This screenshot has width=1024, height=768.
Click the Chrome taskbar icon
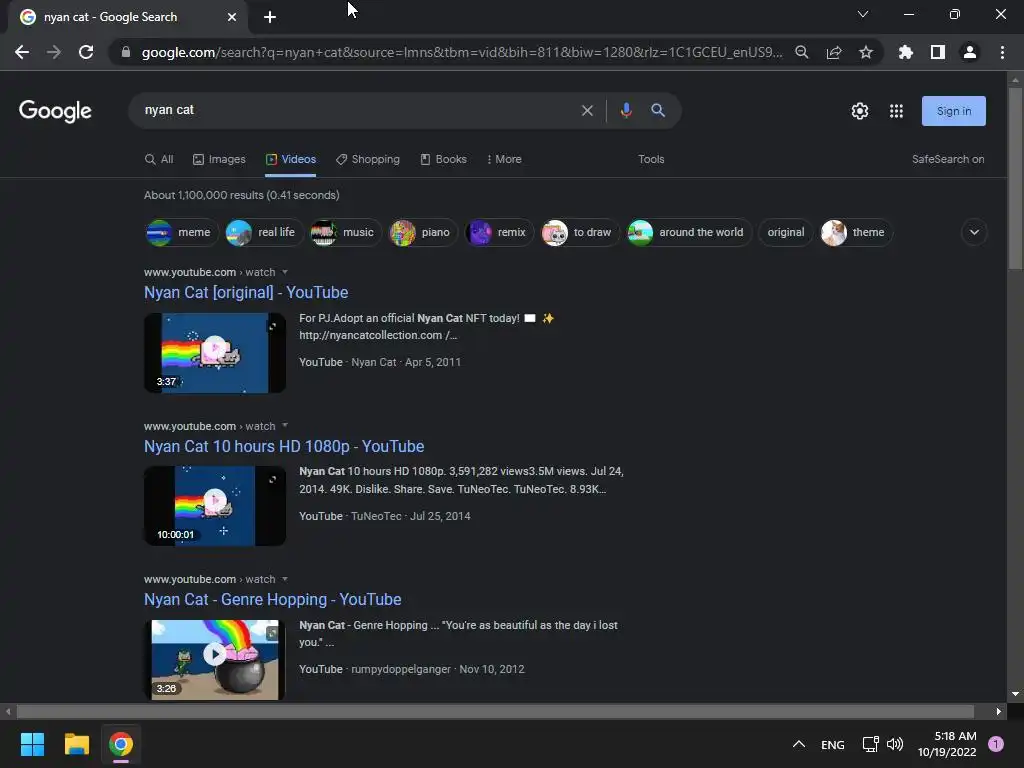(x=121, y=744)
